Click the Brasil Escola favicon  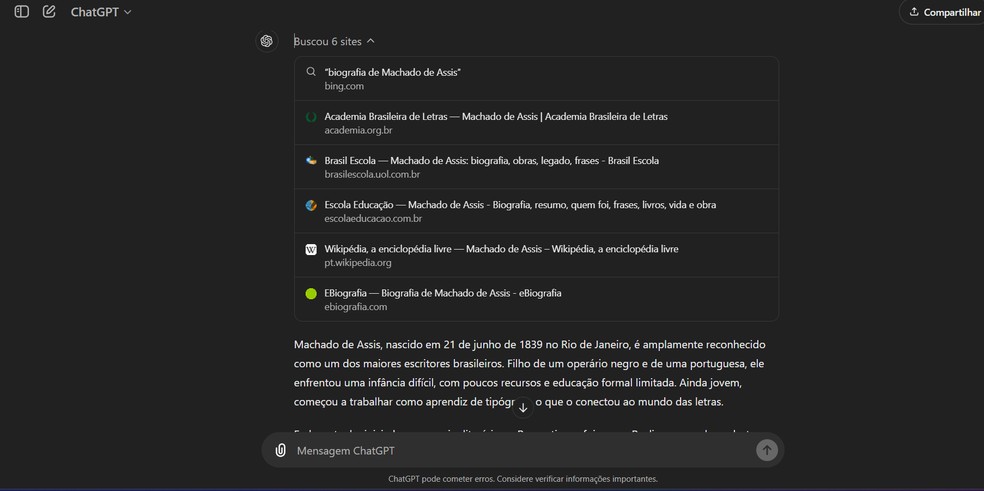point(311,161)
